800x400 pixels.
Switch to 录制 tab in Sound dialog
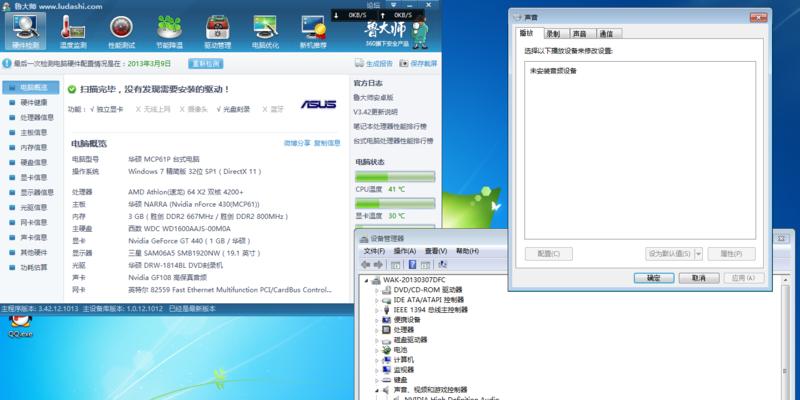554,34
